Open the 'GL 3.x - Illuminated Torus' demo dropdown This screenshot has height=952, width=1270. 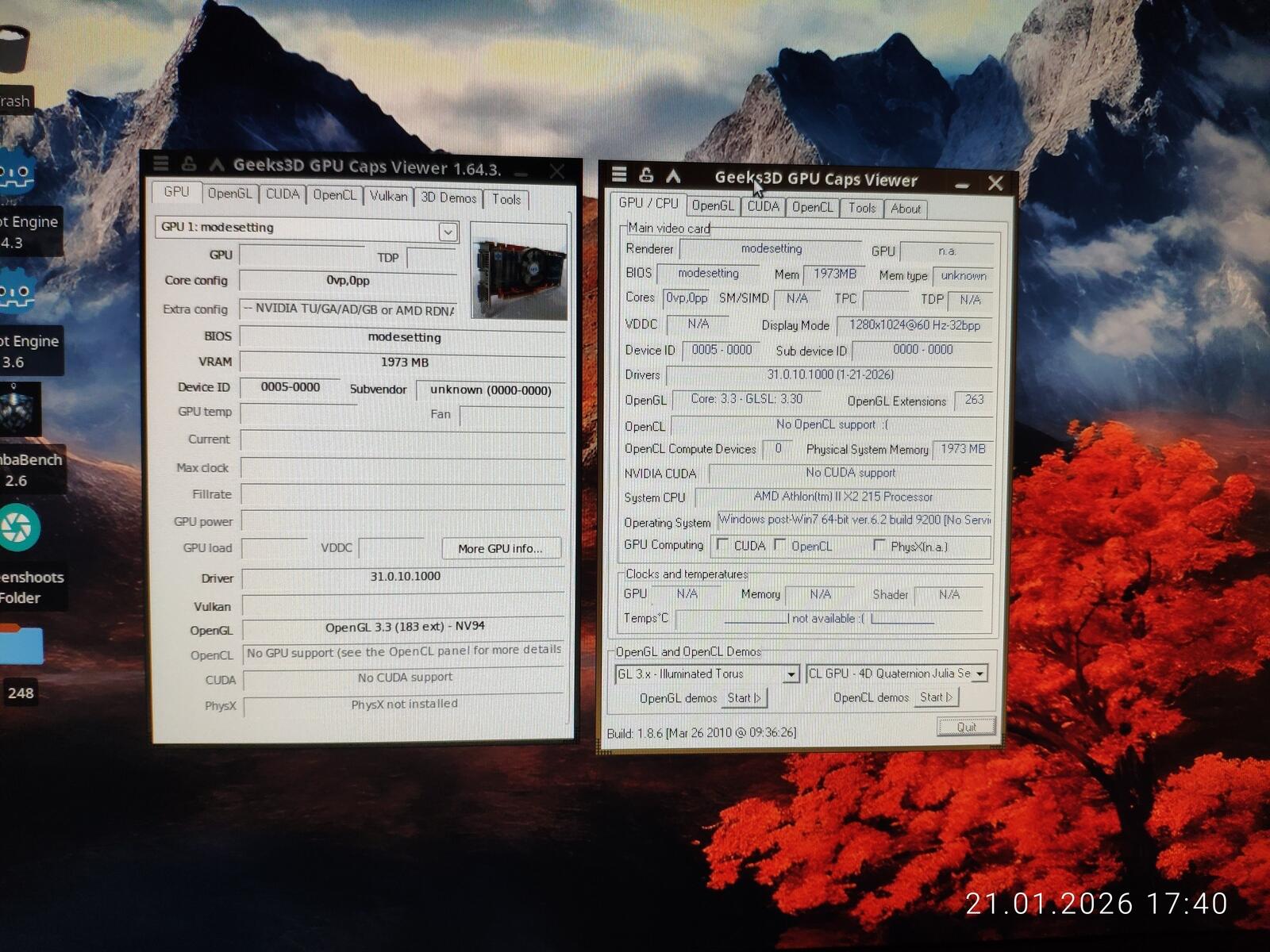click(x=791, y=674)
